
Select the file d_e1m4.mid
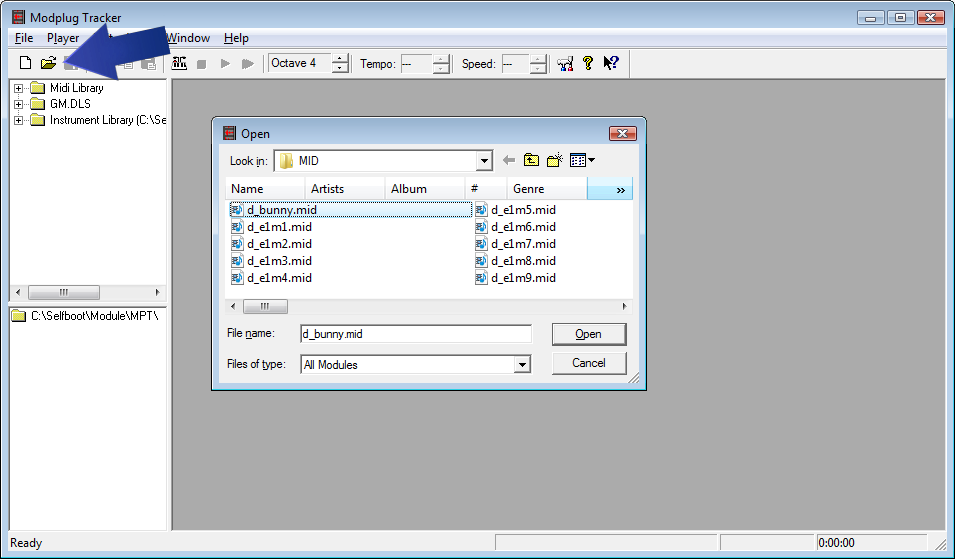(x=271, y=278)
